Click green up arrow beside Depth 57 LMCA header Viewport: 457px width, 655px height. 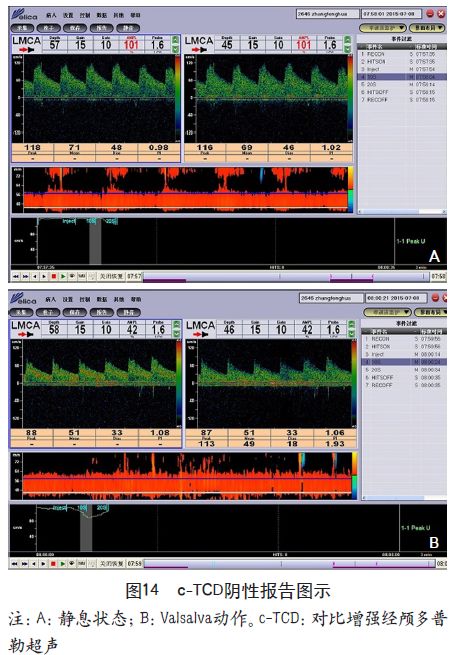point(176,41)
